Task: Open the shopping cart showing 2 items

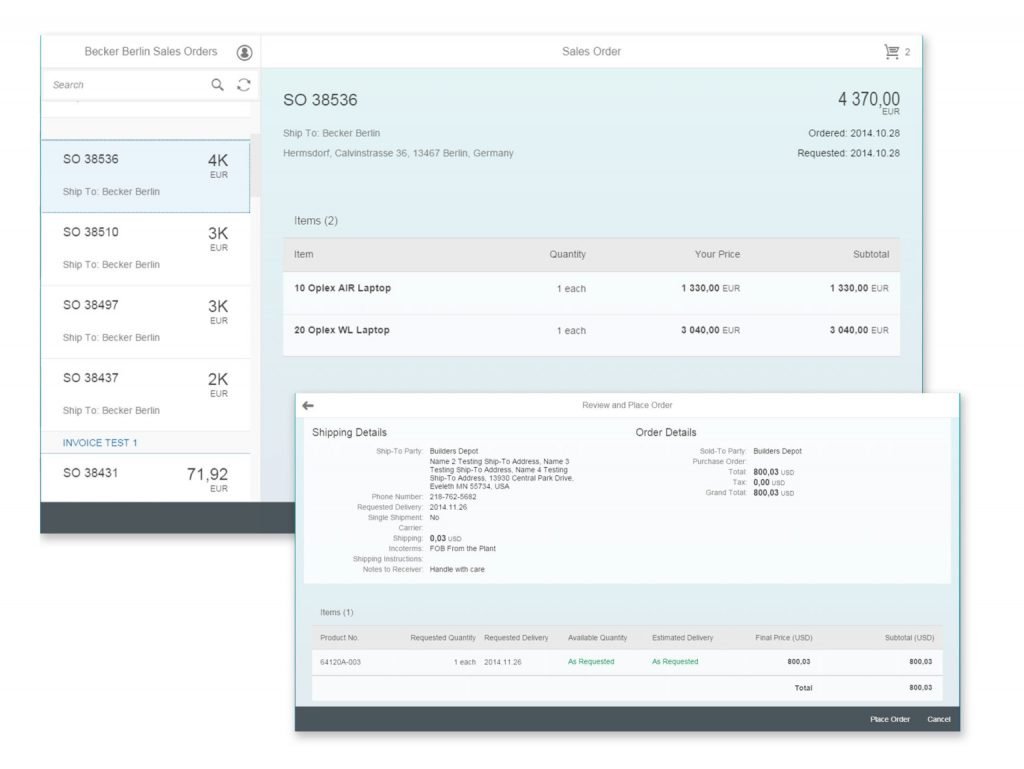Action: tap(891, 51)
